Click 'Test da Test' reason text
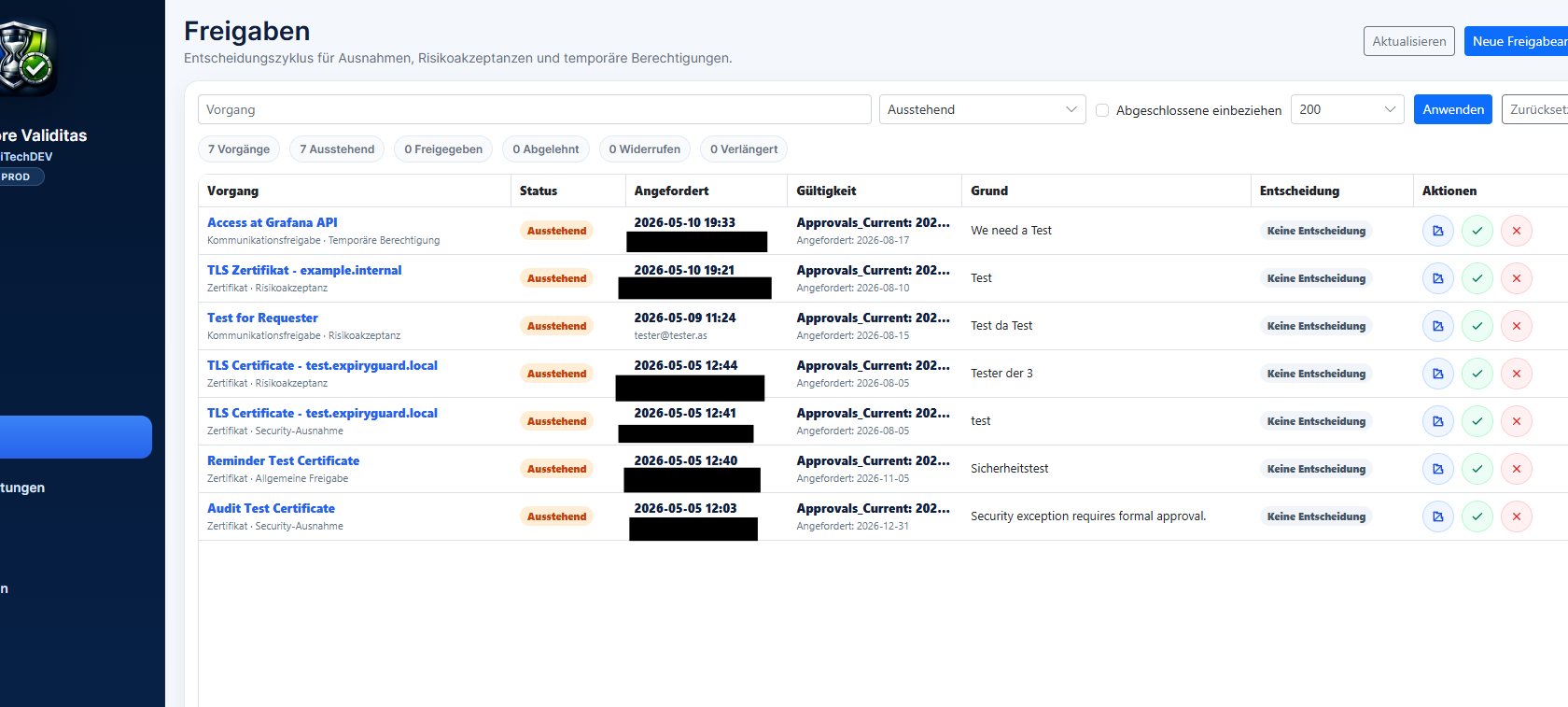1568x707 pixels. point(1001,325)
